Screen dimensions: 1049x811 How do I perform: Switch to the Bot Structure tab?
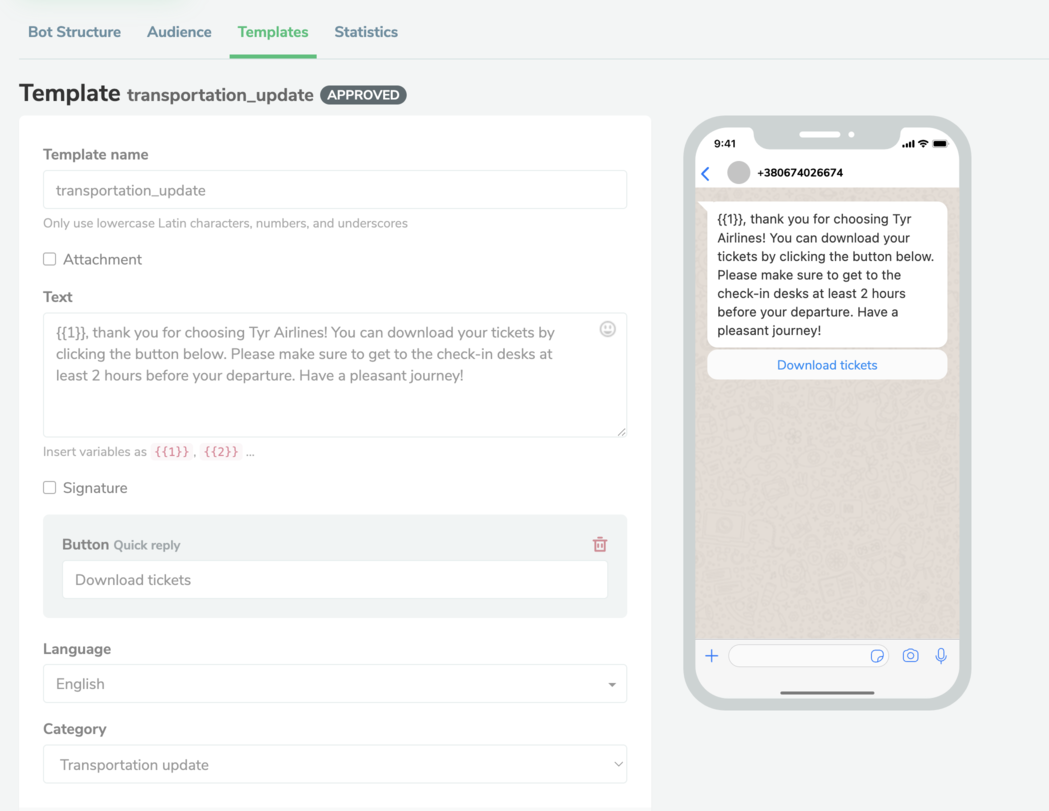coord(74,32)
